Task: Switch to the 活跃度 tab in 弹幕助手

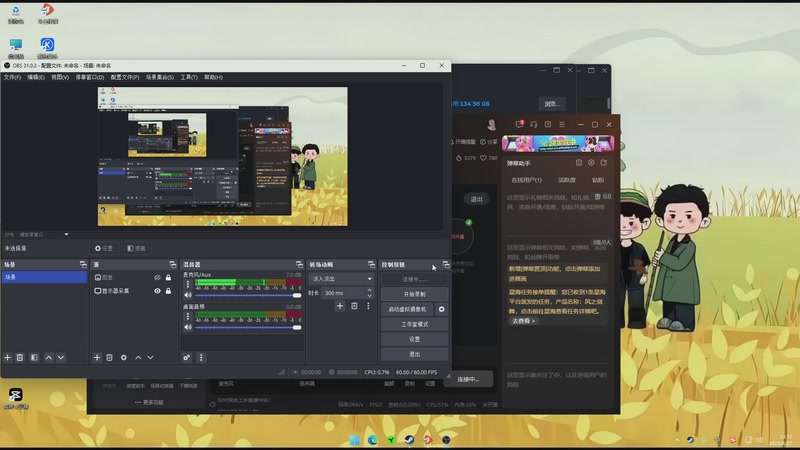Action: point(566,180)
